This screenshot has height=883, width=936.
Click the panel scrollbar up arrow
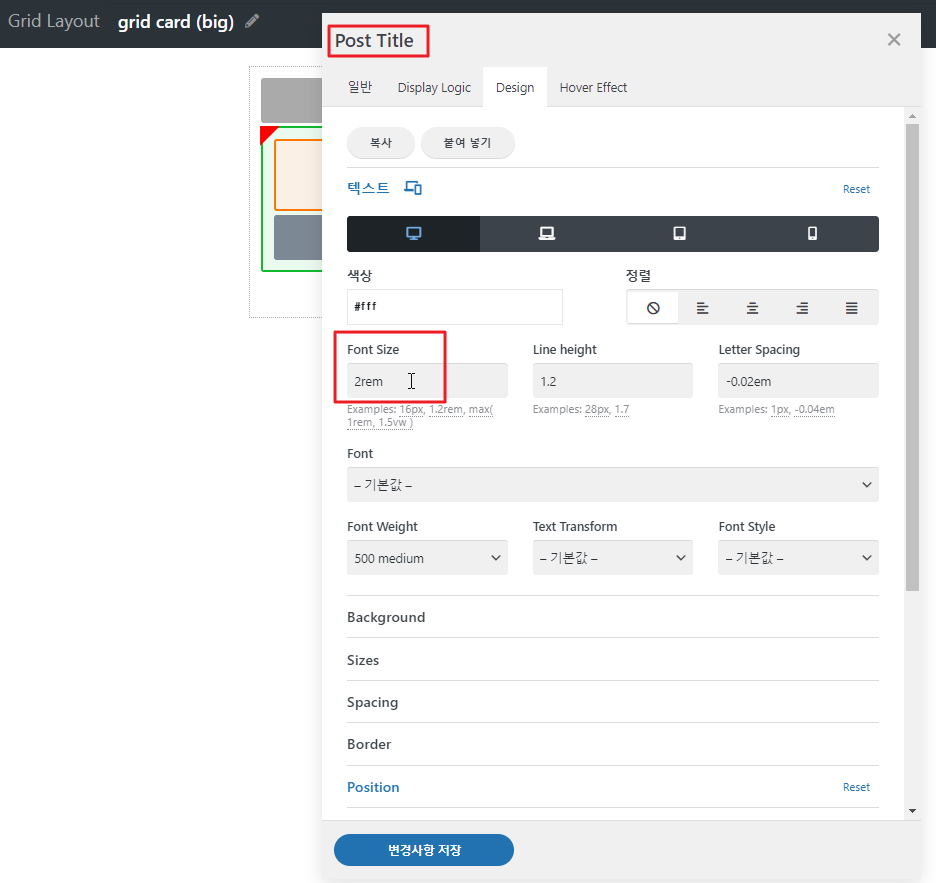coord(912,116)
